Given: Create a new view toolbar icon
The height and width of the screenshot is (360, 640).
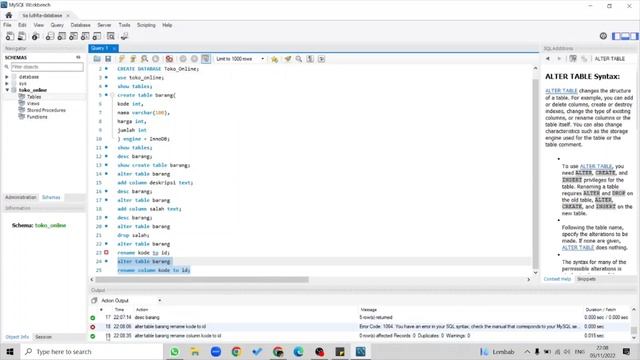Looking at the screenshot, I should coord(73,36).
